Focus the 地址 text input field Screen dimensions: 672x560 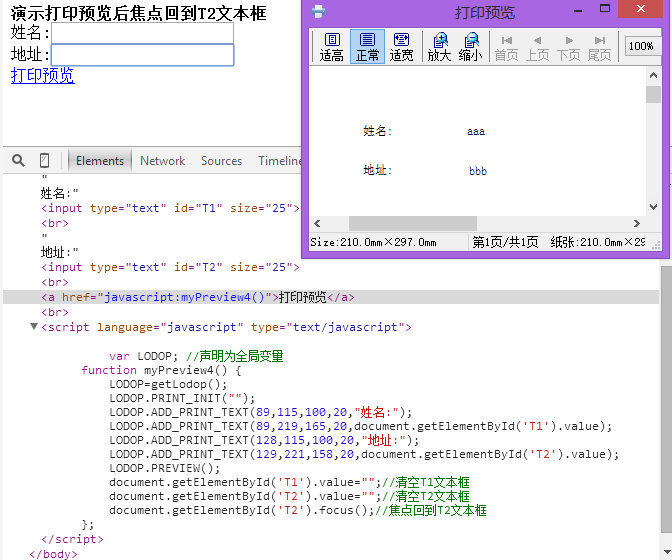click(142, 55)
